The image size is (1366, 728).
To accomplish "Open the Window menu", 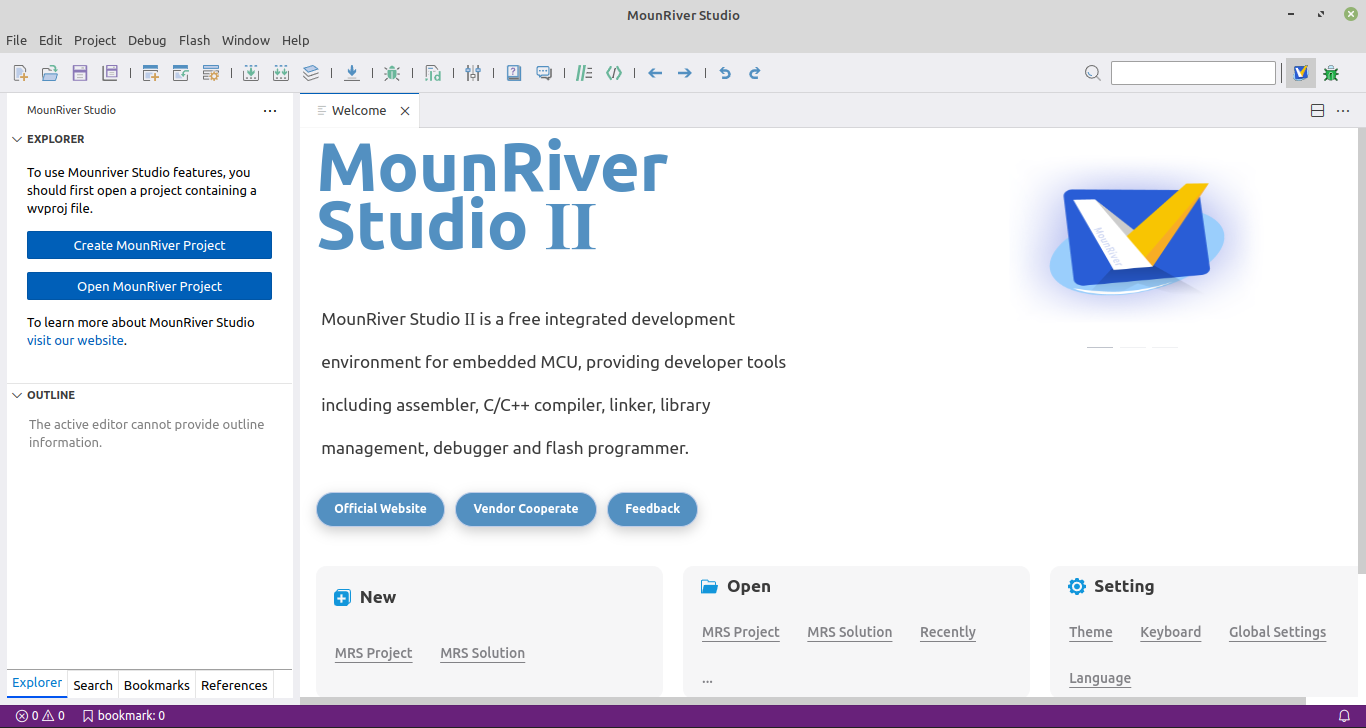I will coord(246,40).
